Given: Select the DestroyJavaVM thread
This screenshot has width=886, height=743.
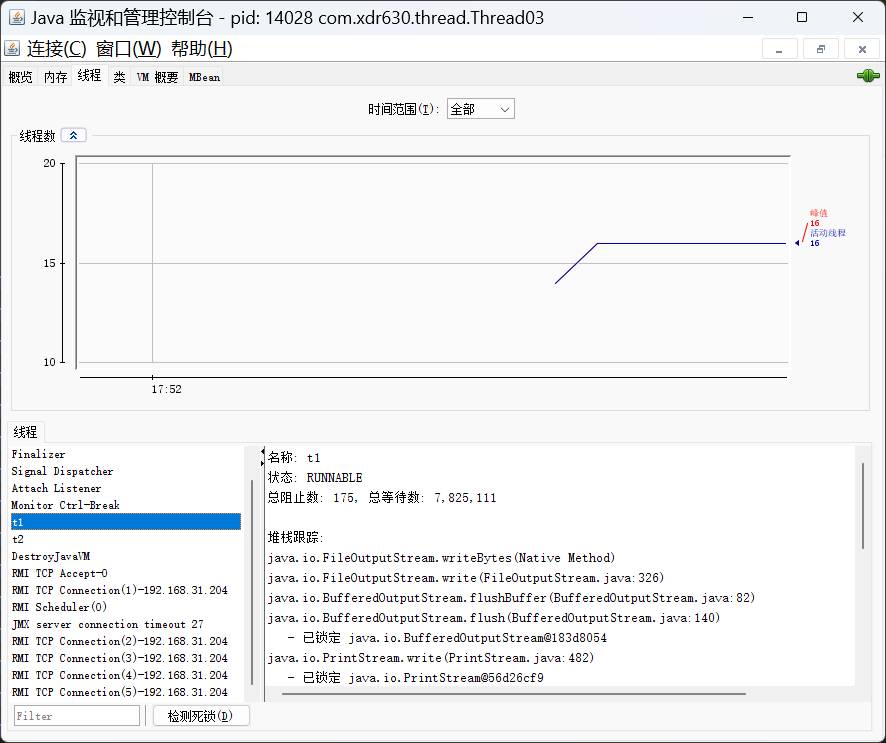Looking at the screenshot, I should [x=126, y=556].
